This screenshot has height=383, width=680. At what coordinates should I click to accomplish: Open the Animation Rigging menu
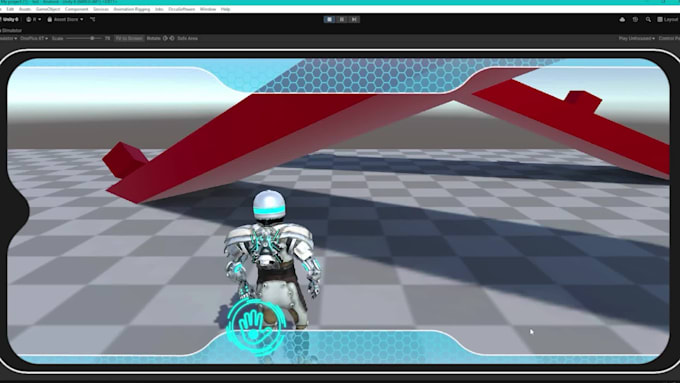point(132,9)
